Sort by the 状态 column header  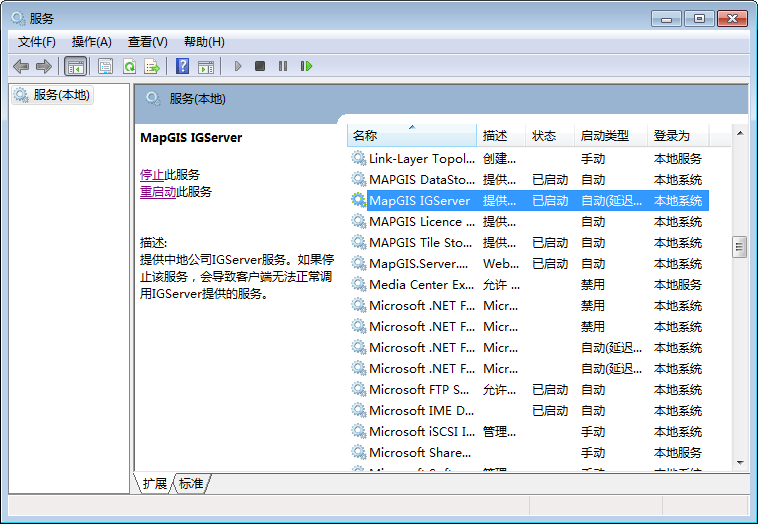click(550, 135)
